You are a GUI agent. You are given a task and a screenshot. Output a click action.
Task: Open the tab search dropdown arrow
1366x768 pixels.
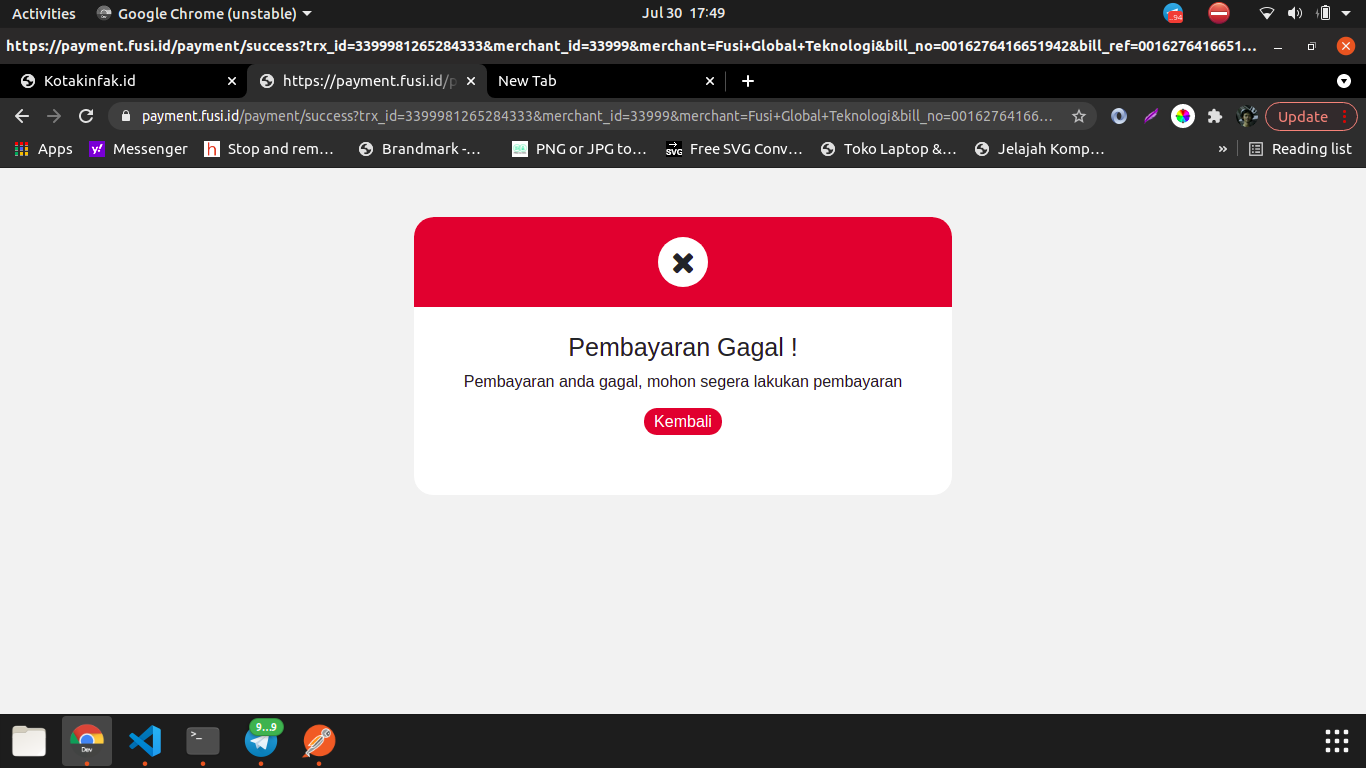pyautogui.click(x=1344, y=81)
